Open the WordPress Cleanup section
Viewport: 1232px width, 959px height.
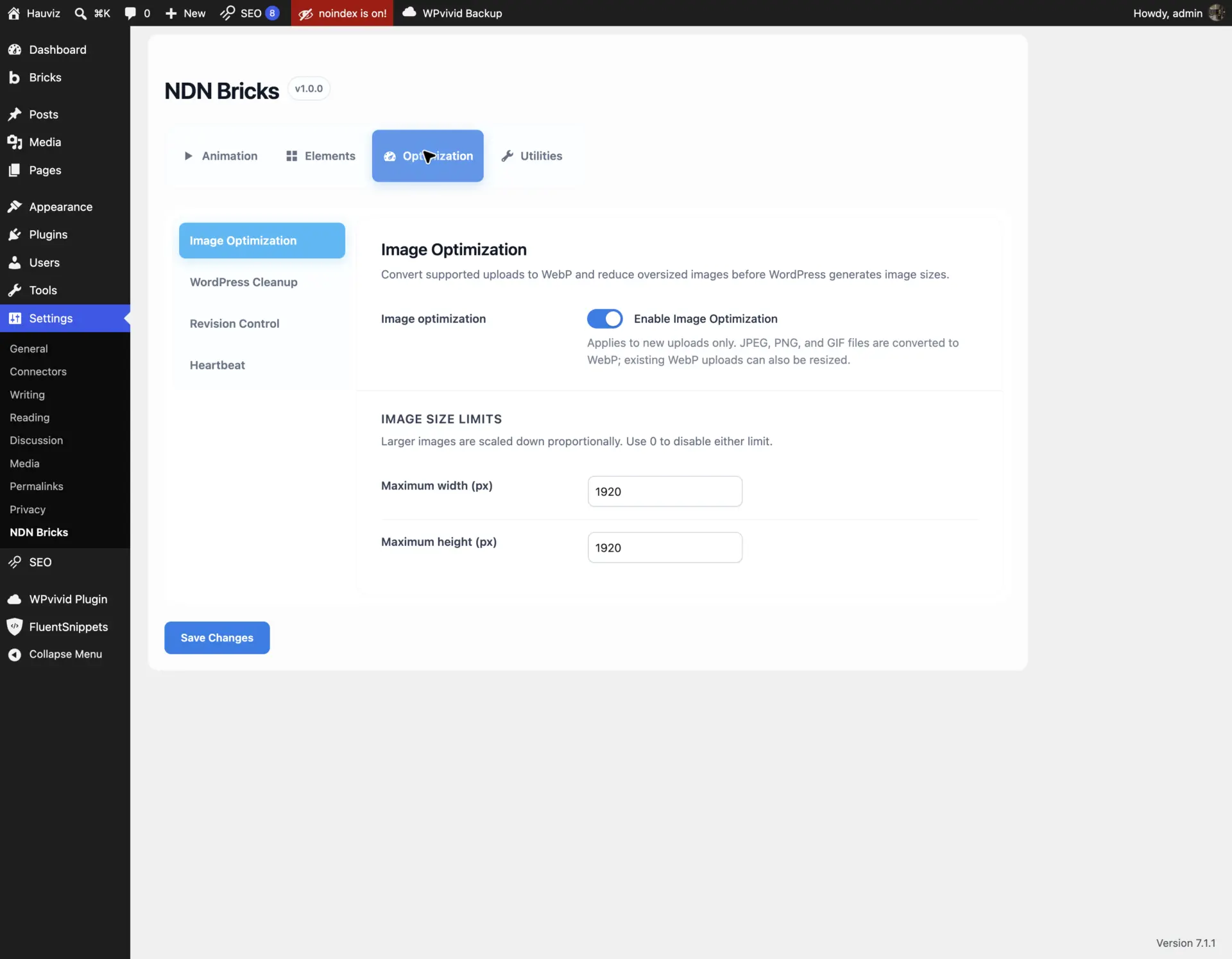tap(262, 282)
